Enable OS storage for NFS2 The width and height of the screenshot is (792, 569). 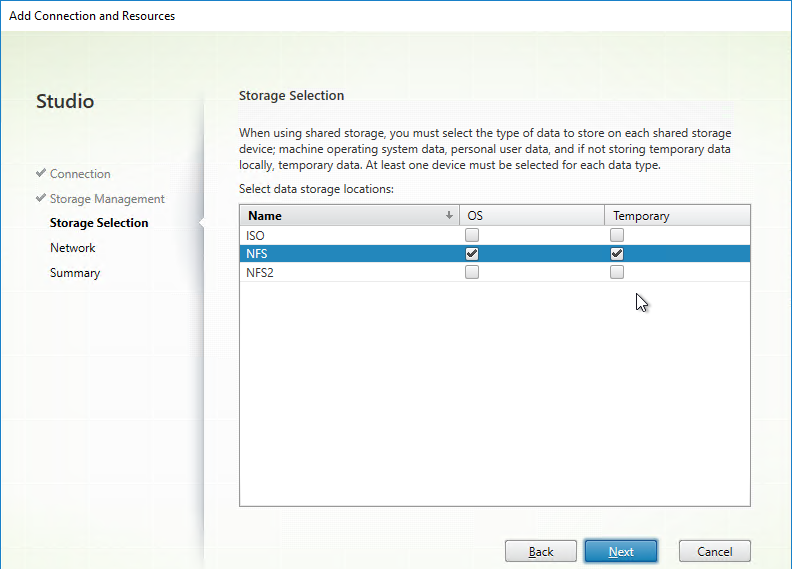click(472, 272)
